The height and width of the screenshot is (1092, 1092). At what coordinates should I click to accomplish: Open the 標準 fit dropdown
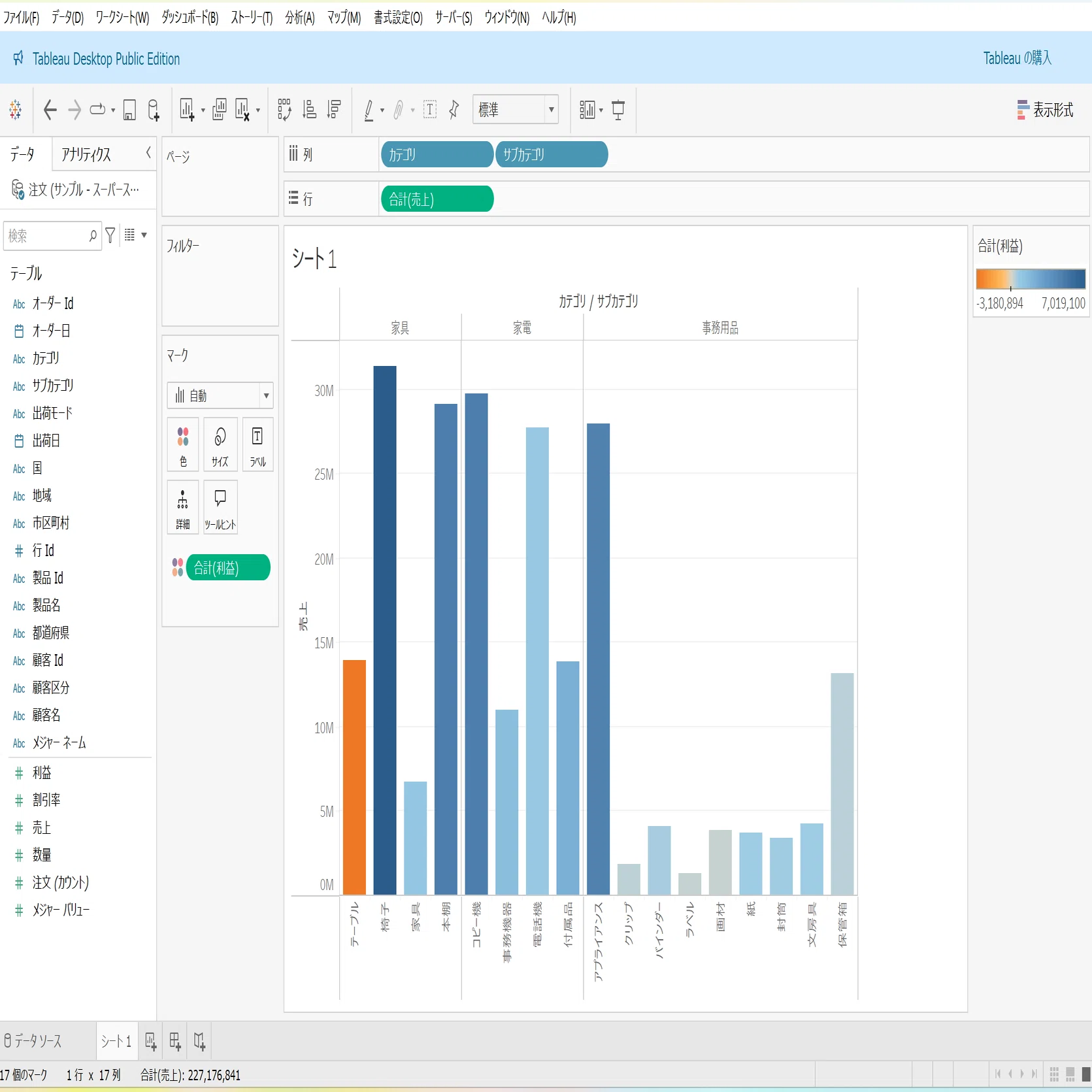515,110
